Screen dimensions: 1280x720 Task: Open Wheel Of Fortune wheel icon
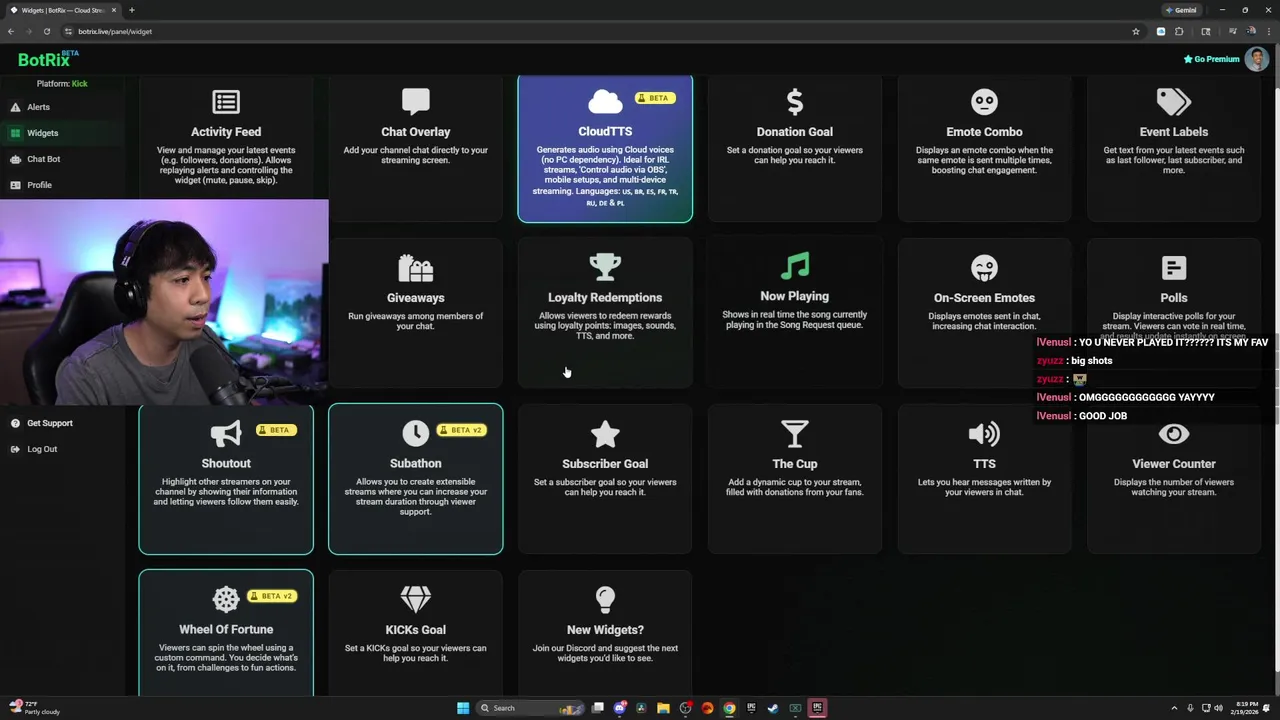coord(226,599)
